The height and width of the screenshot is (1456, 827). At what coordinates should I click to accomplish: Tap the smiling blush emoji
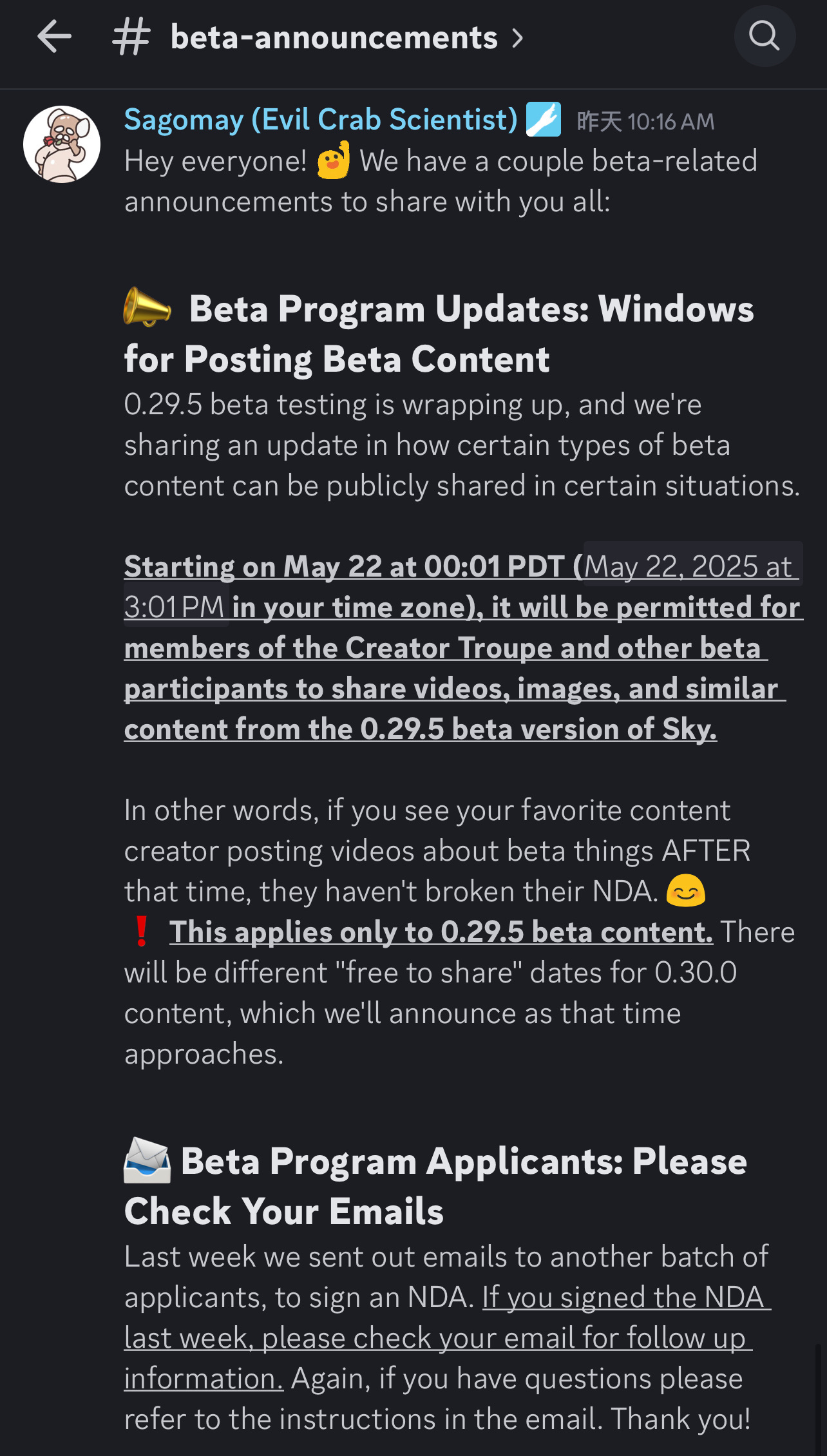point(685,892)
